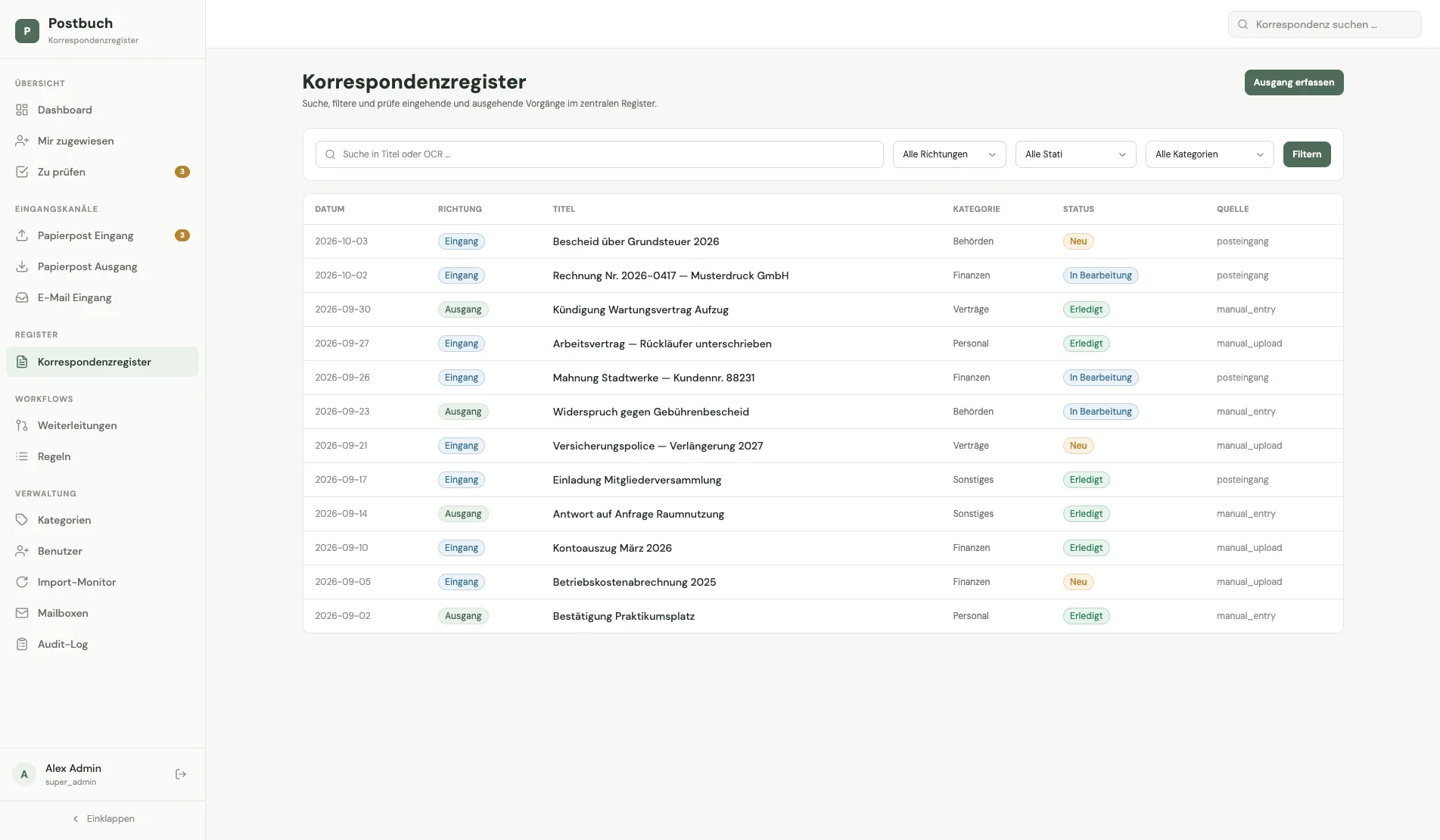This screenshot has width=1440, height=840.
Task: Click manual_upload source in Arbeitsvertrag row
Action: point(1249,344)
